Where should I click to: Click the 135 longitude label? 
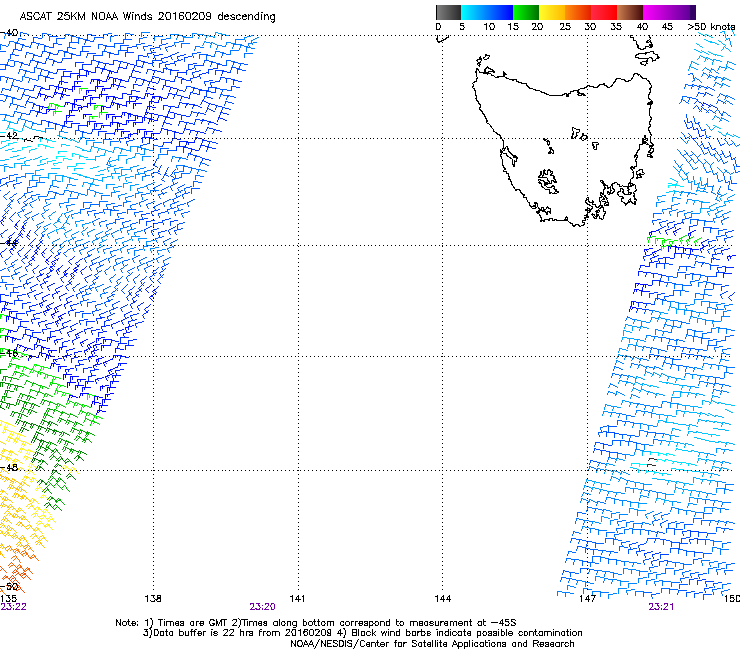[x=8, y=599]
